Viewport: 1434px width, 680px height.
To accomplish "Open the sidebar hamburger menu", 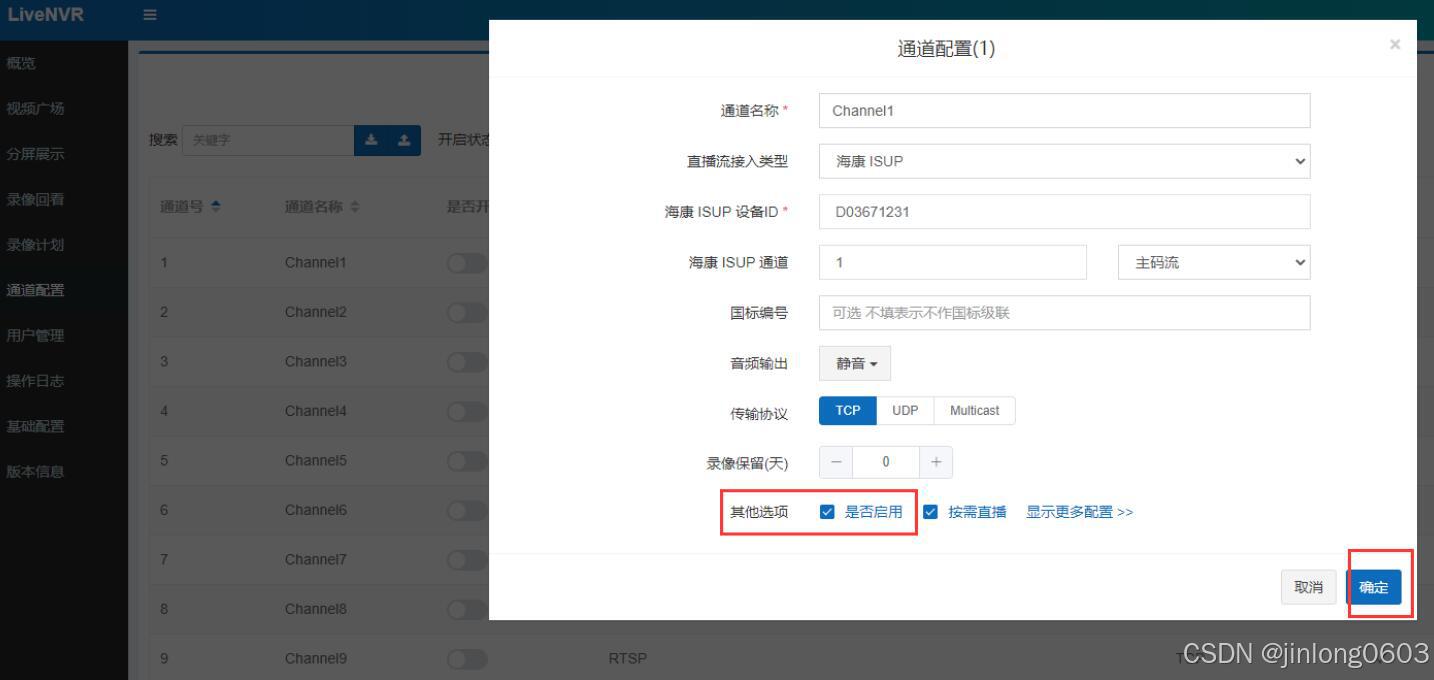I will point(148,15).
